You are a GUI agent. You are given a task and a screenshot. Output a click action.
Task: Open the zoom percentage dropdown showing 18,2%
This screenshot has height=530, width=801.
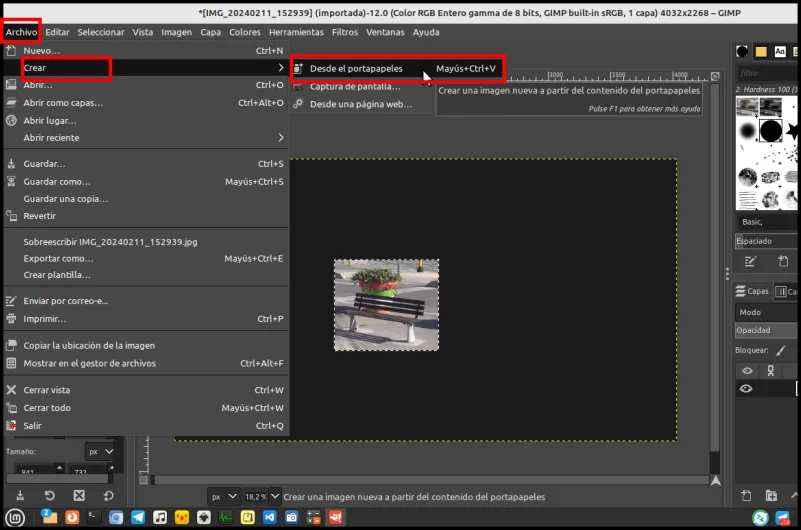262,496
